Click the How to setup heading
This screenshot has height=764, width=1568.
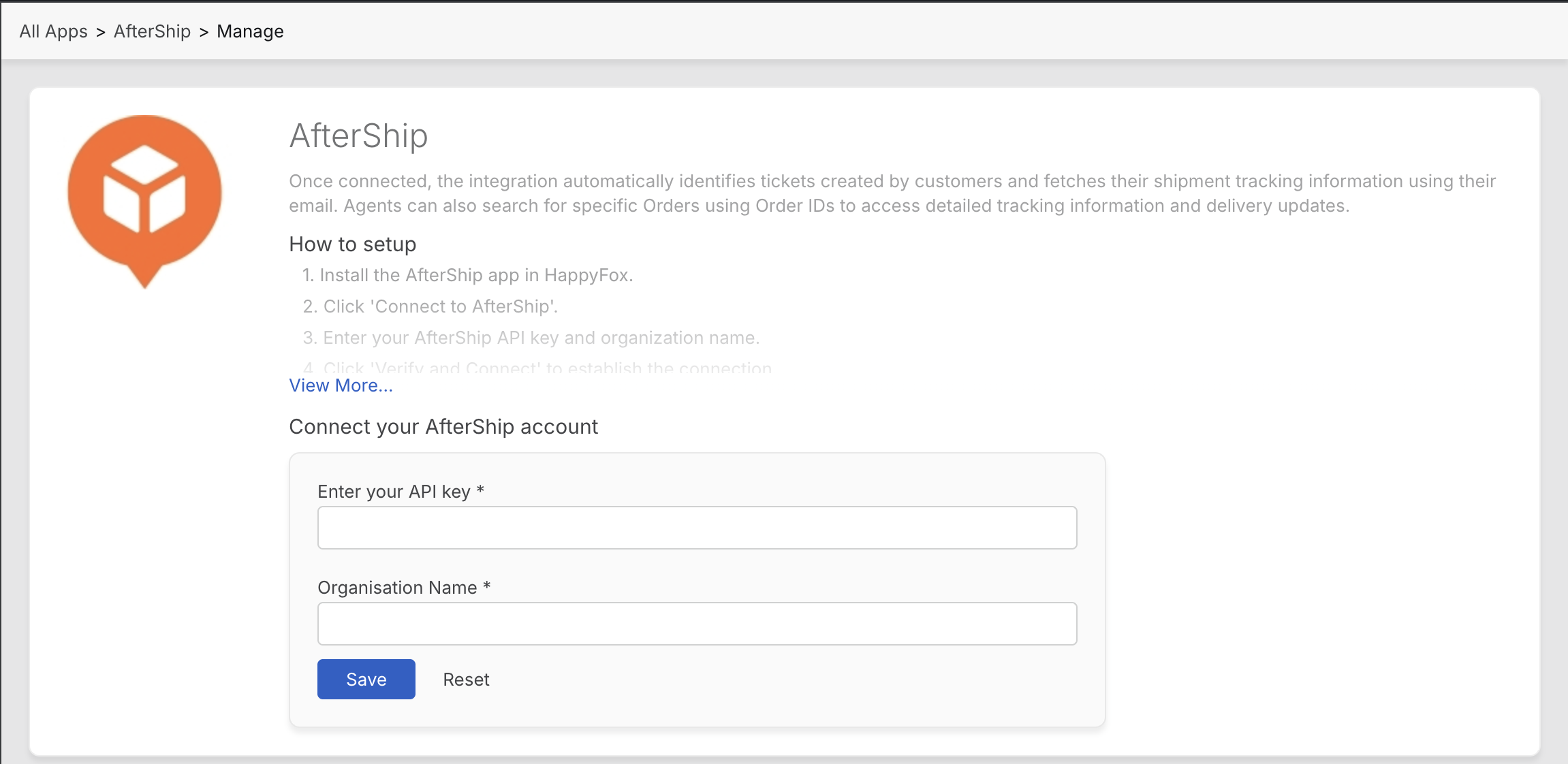(x=352, y=244)
